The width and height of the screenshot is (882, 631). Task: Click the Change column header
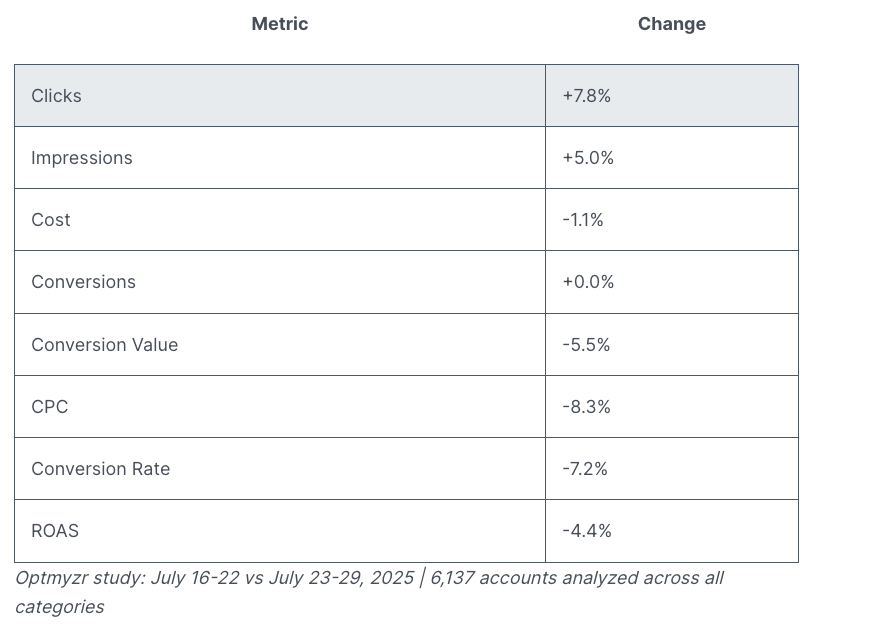click(x=672, y=24)
